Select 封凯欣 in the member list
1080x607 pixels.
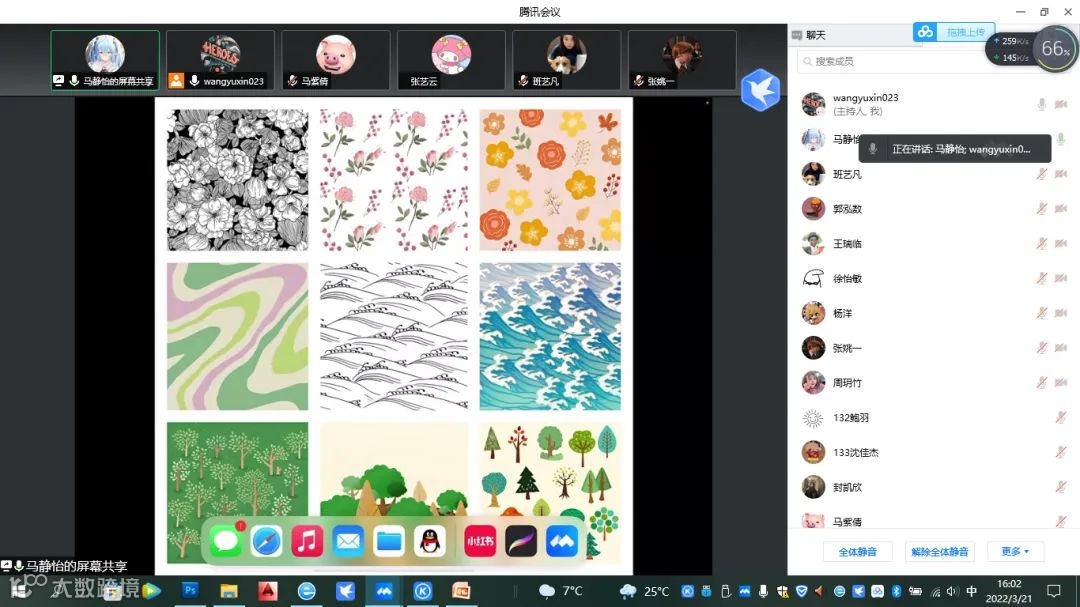pos(933,487)
